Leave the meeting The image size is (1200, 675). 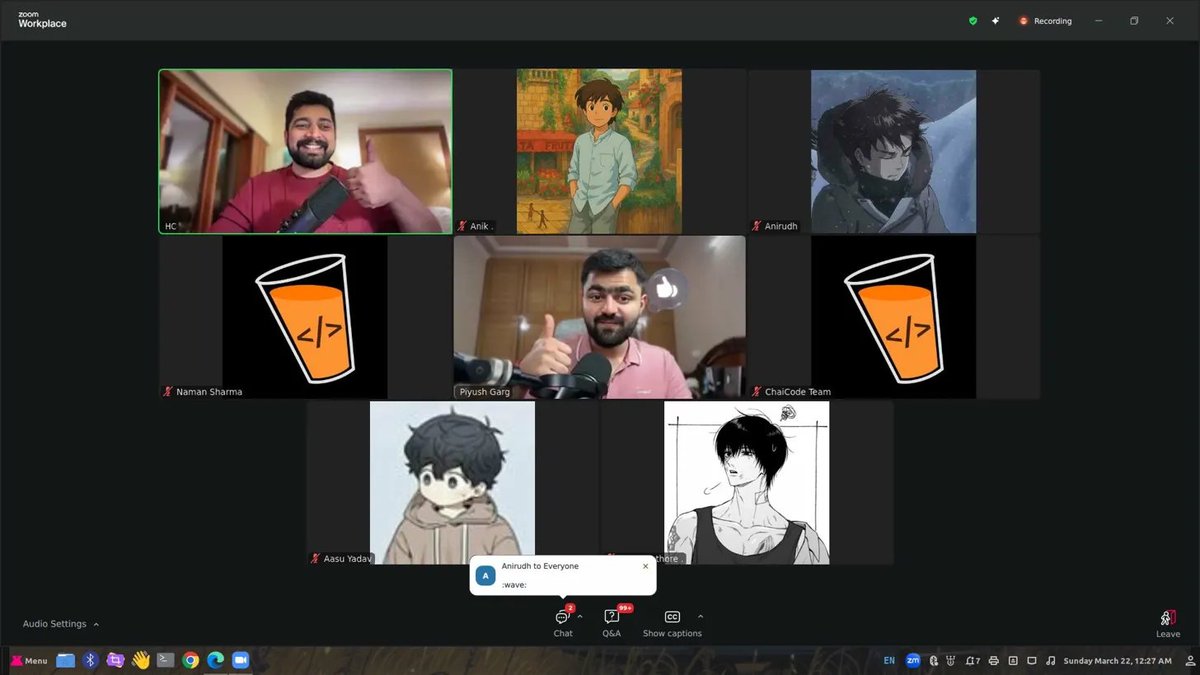click(x=1168, y=624)
